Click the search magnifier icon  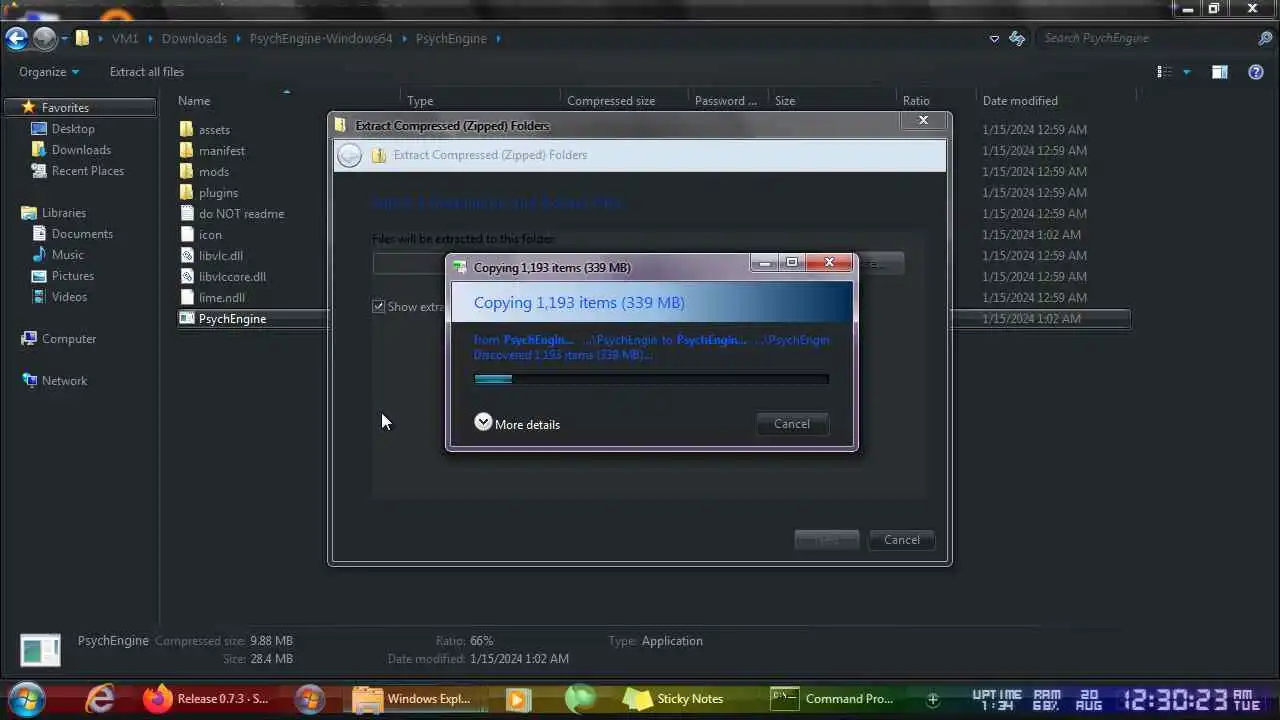[1265, 38]
